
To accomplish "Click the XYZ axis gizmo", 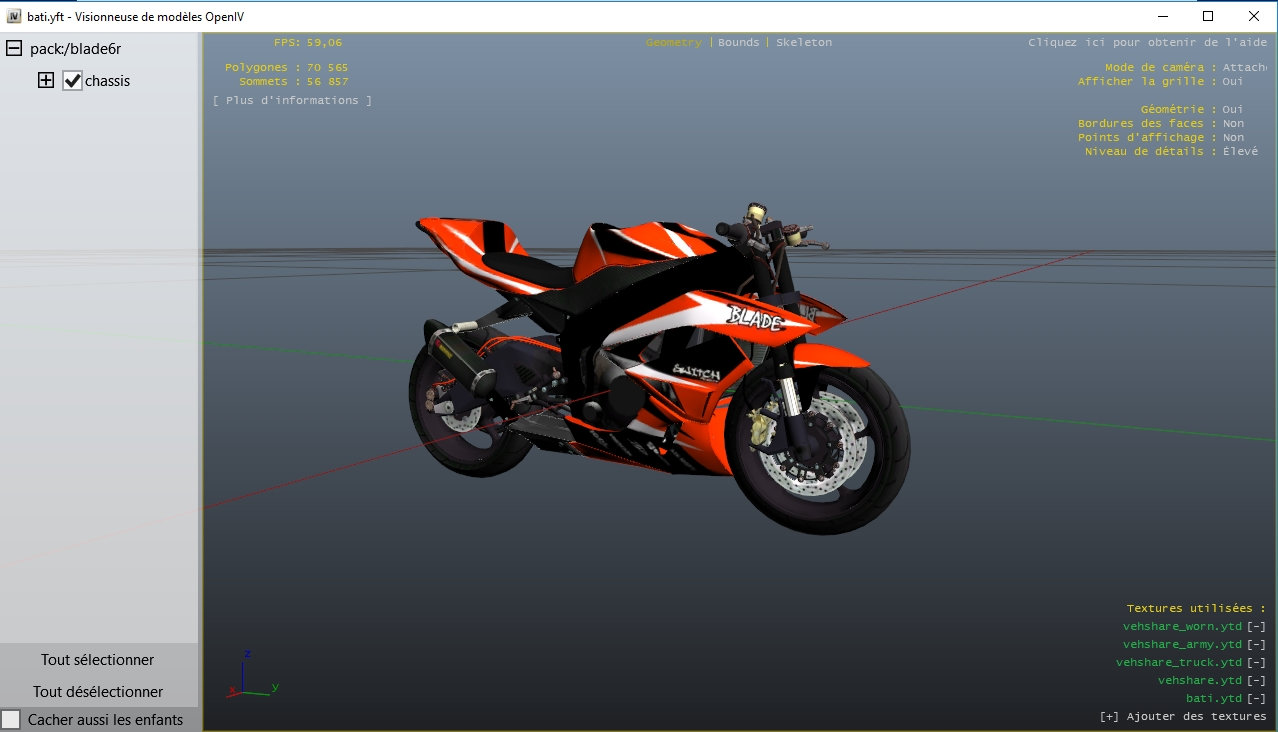I will [x=247, y=675].
